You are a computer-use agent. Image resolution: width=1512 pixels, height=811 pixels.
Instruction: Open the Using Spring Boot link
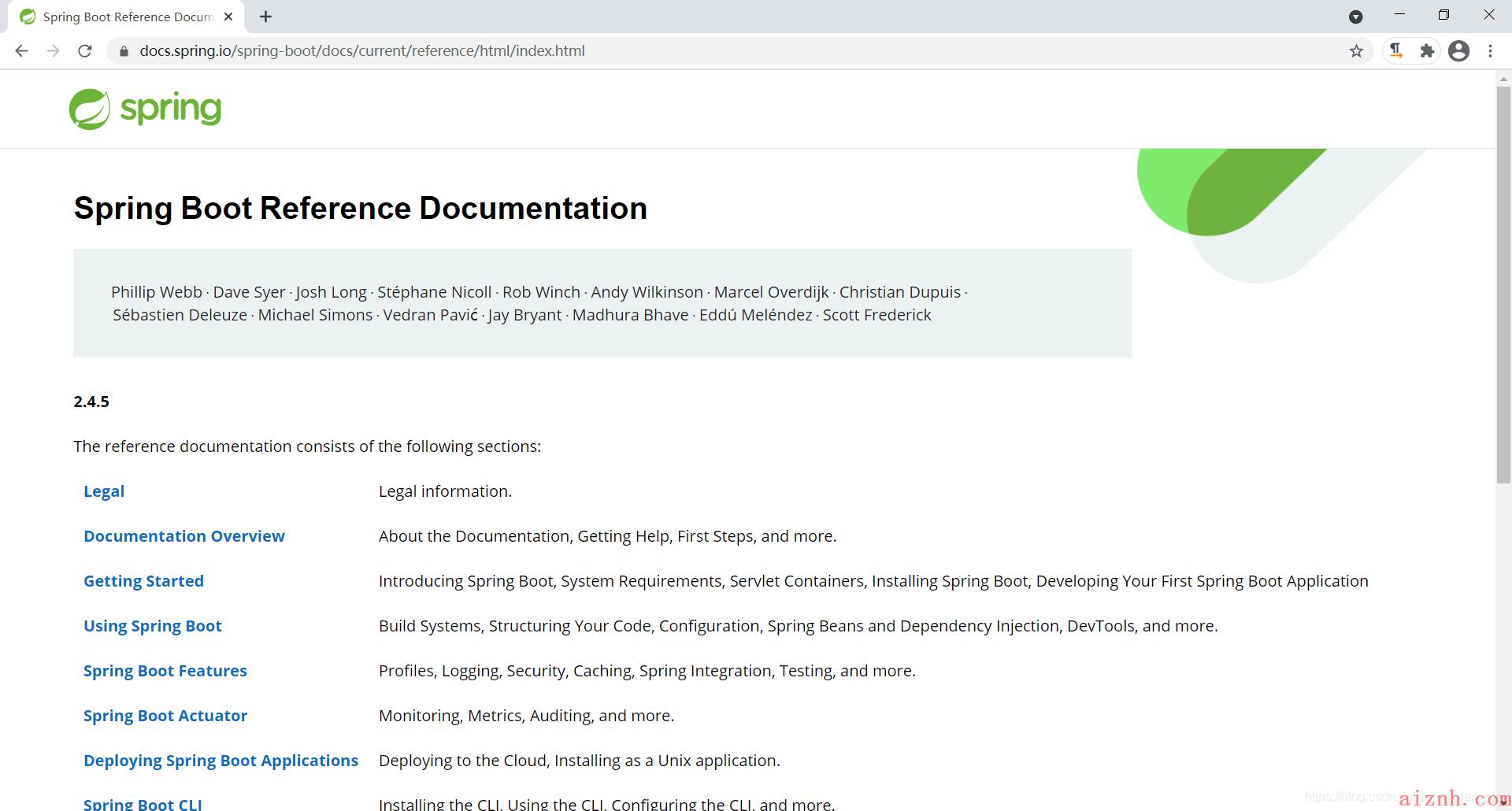click(153, 626)
